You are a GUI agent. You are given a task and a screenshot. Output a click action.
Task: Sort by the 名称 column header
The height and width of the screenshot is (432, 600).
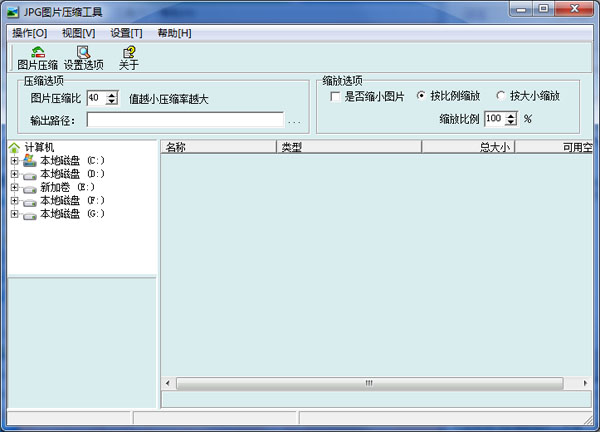point(218,147)
